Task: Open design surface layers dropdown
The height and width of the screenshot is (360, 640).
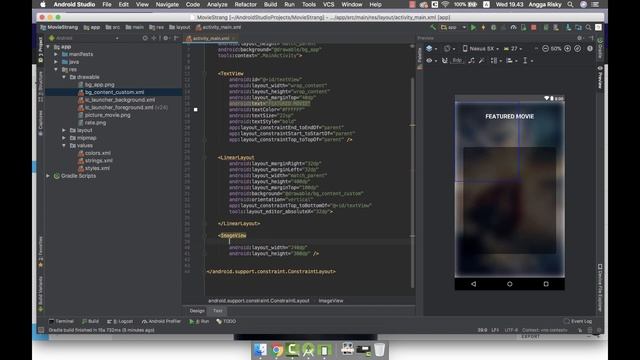Action: [x=431, y=49]
